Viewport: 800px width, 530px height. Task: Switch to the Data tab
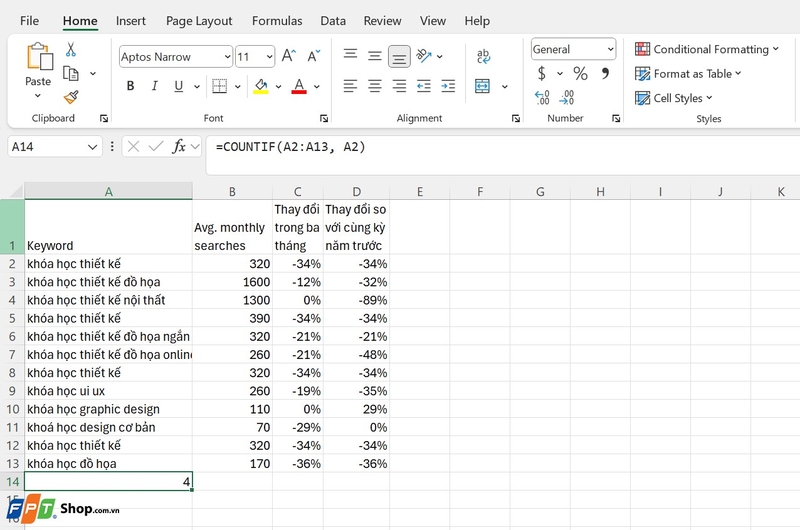point(333,21)
